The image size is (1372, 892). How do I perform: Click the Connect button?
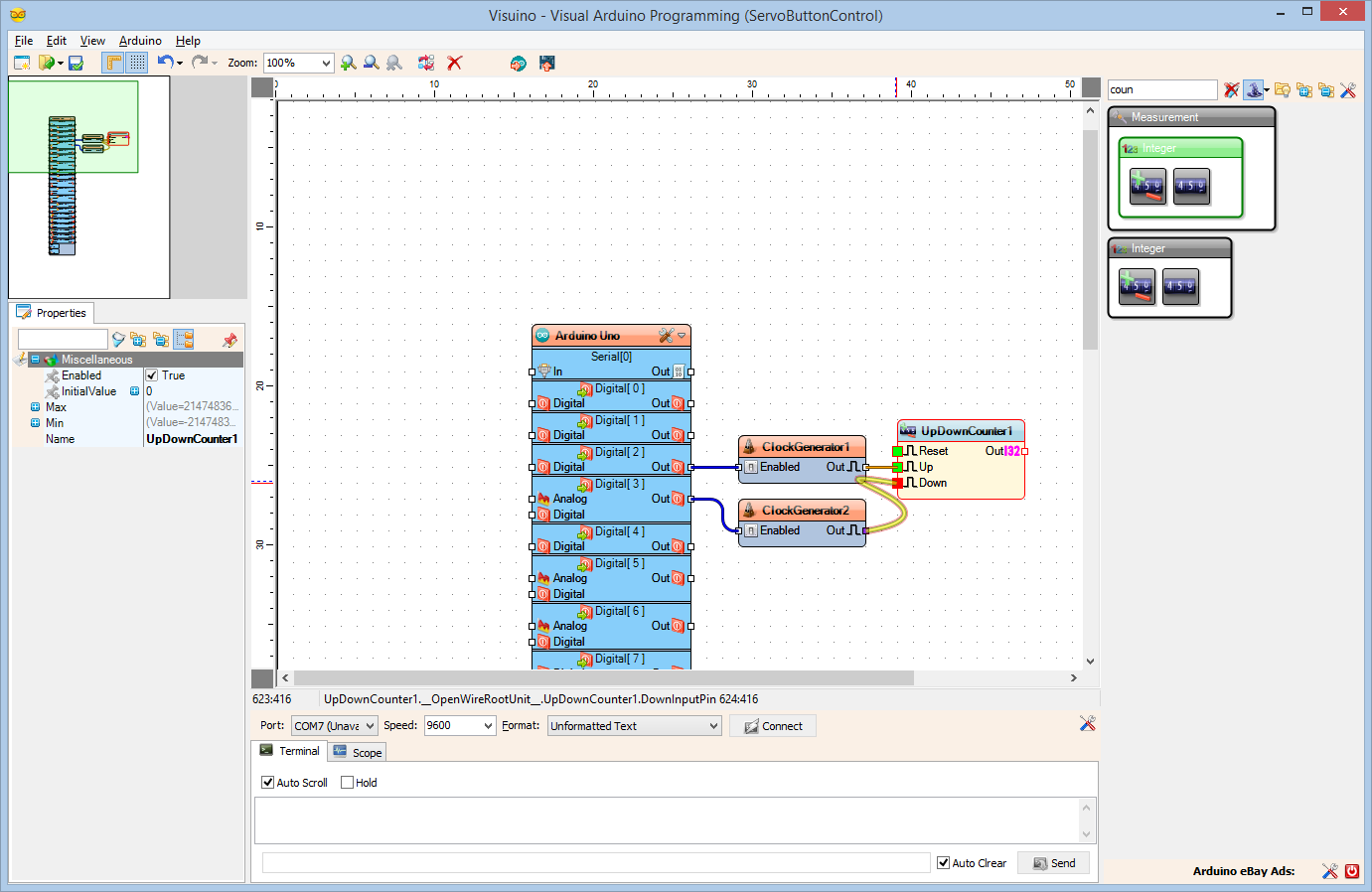[772, 725]
